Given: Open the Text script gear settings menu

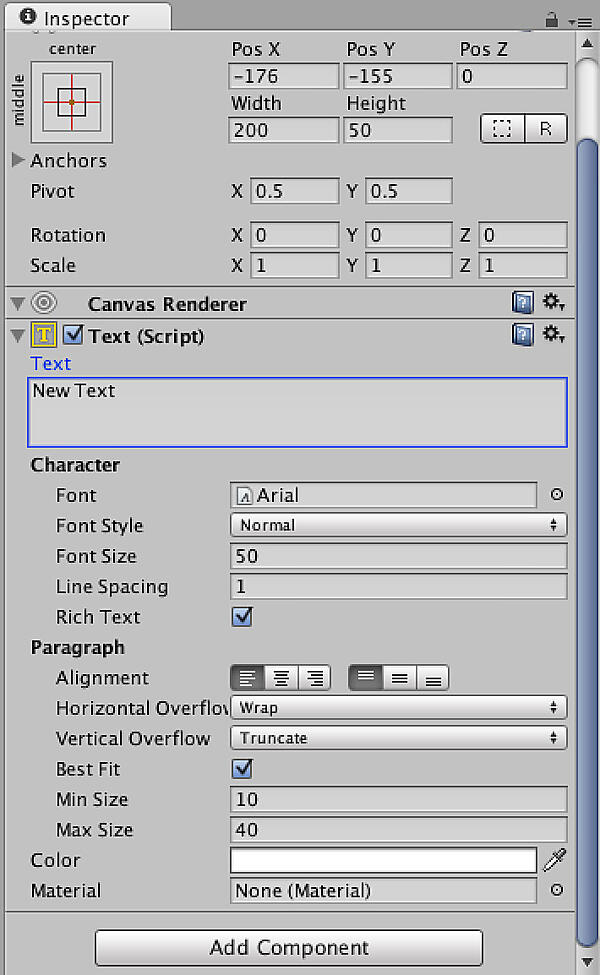Looking at the screenshot, I should pyautogui.click(x=553, y=335).
